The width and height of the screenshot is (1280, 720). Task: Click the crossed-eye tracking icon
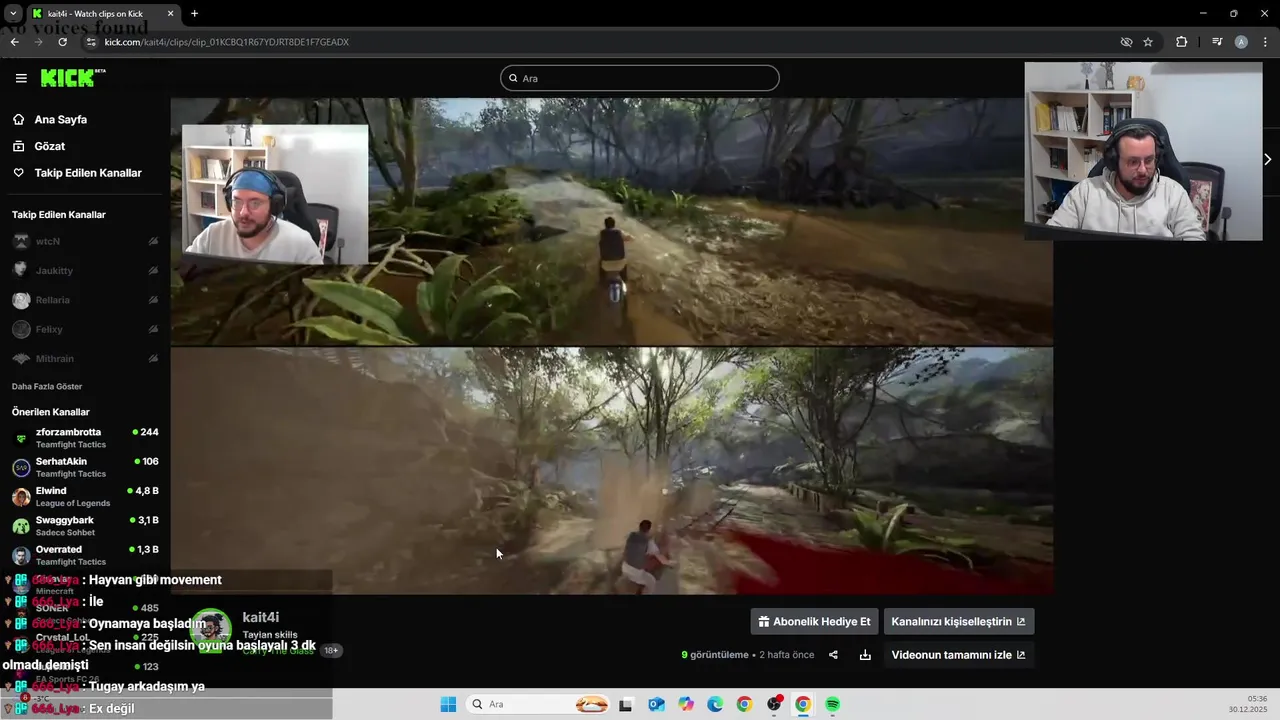click(1126, 42)
